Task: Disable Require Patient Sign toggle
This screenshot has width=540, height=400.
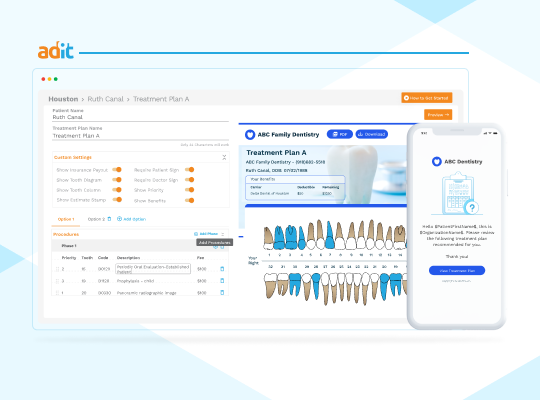Action: [x=189, y=170]
